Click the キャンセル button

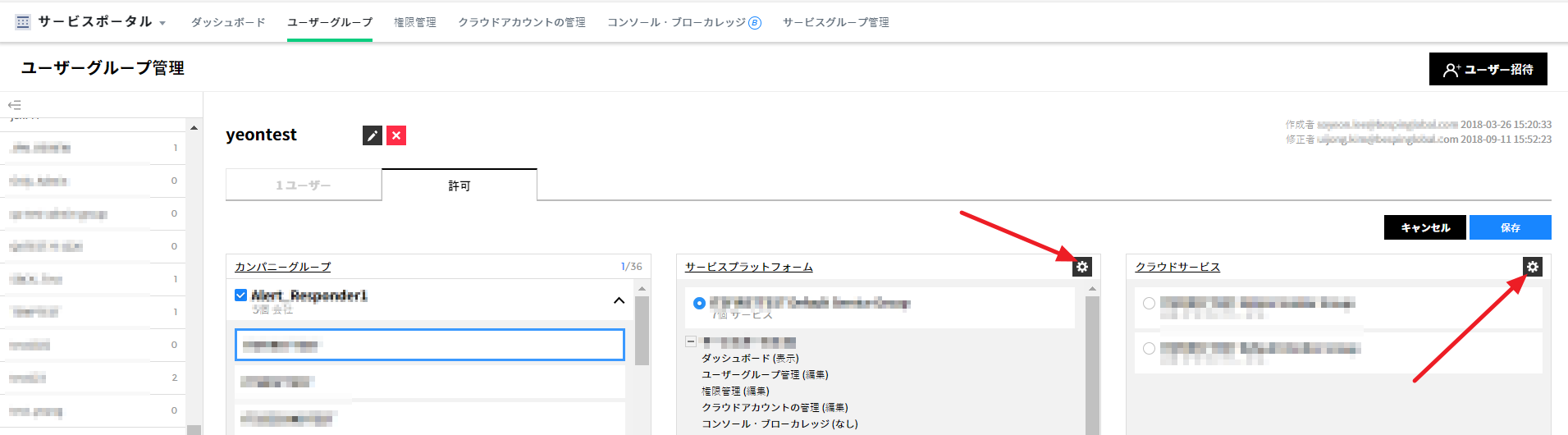(x=1425, y=227)
